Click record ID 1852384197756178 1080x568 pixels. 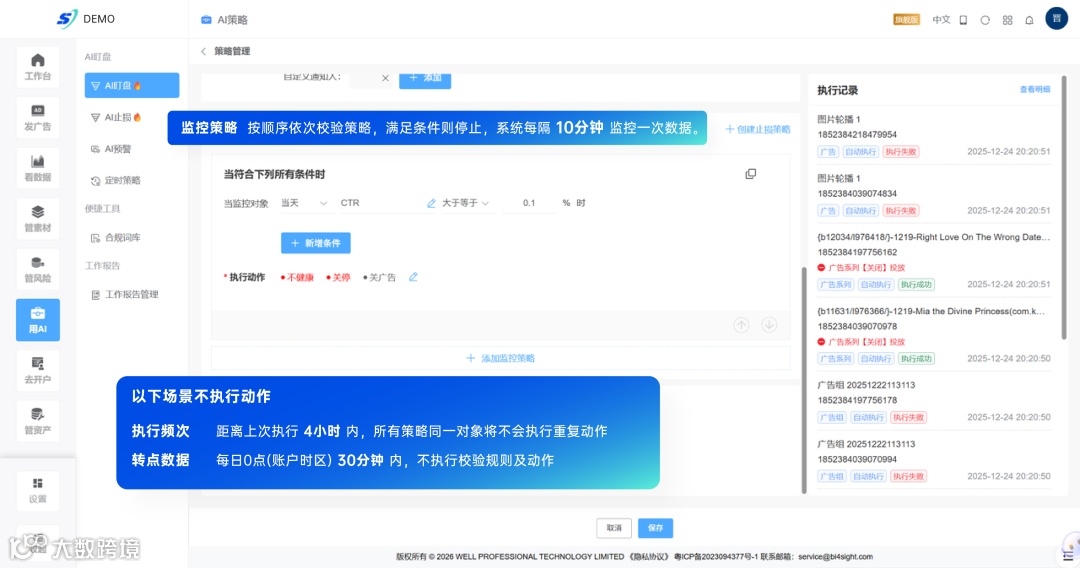click(x=857, y=401)
